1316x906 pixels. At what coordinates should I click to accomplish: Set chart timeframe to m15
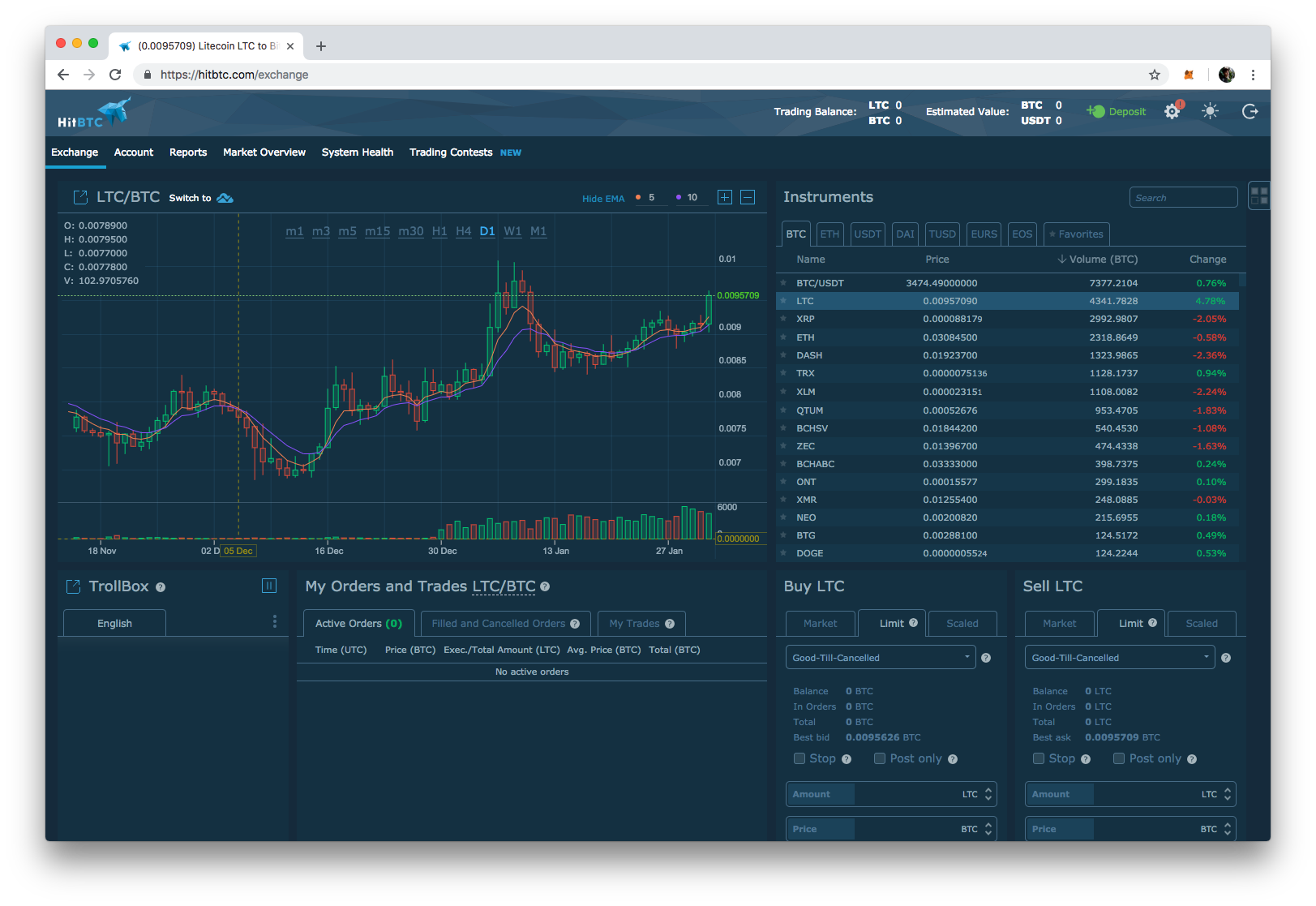click(377, 231)
